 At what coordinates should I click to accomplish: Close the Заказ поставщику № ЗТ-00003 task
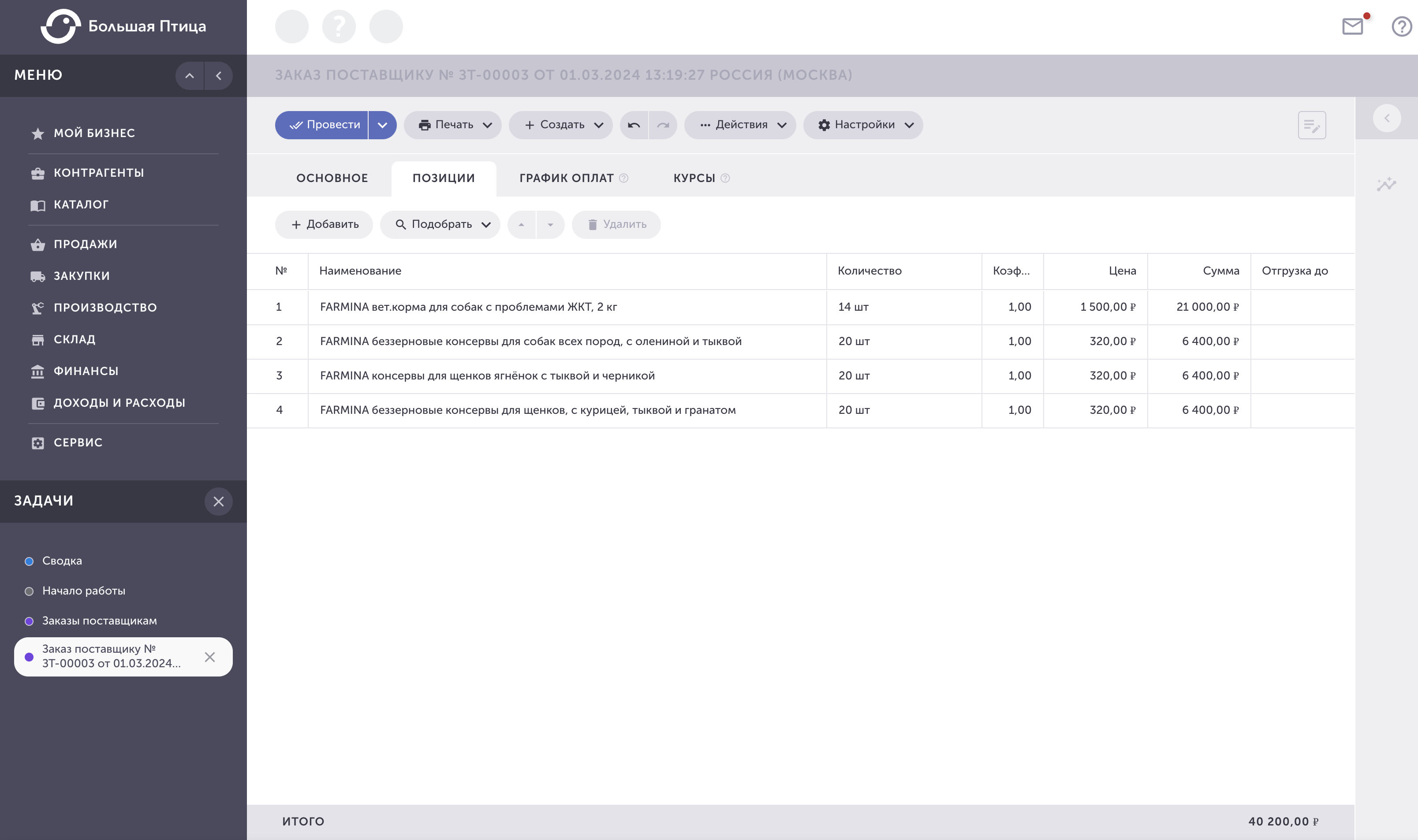[x=210, y=657]
